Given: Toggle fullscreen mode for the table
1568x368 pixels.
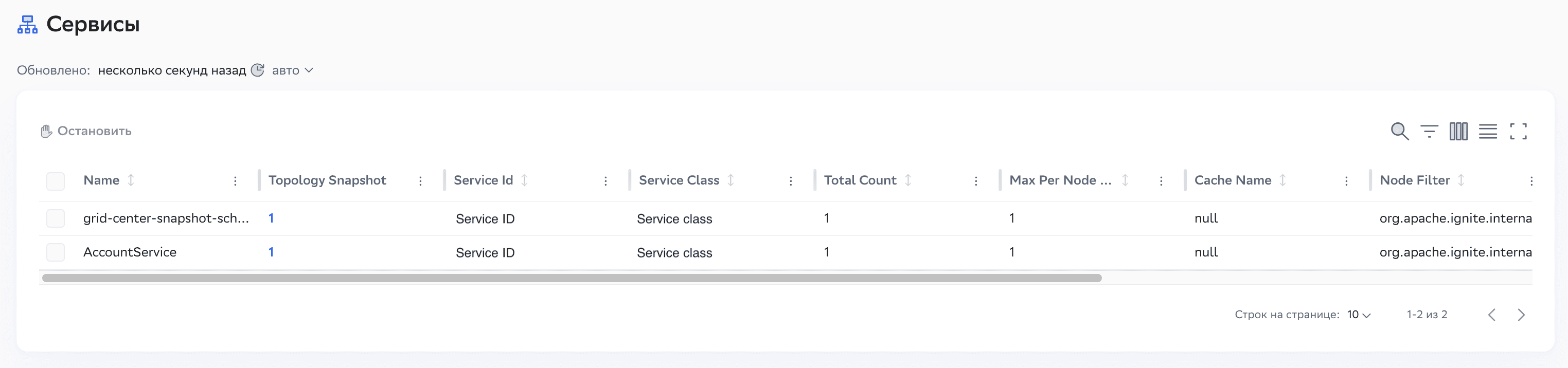Looking at the screenshot, I should 1518,131.
